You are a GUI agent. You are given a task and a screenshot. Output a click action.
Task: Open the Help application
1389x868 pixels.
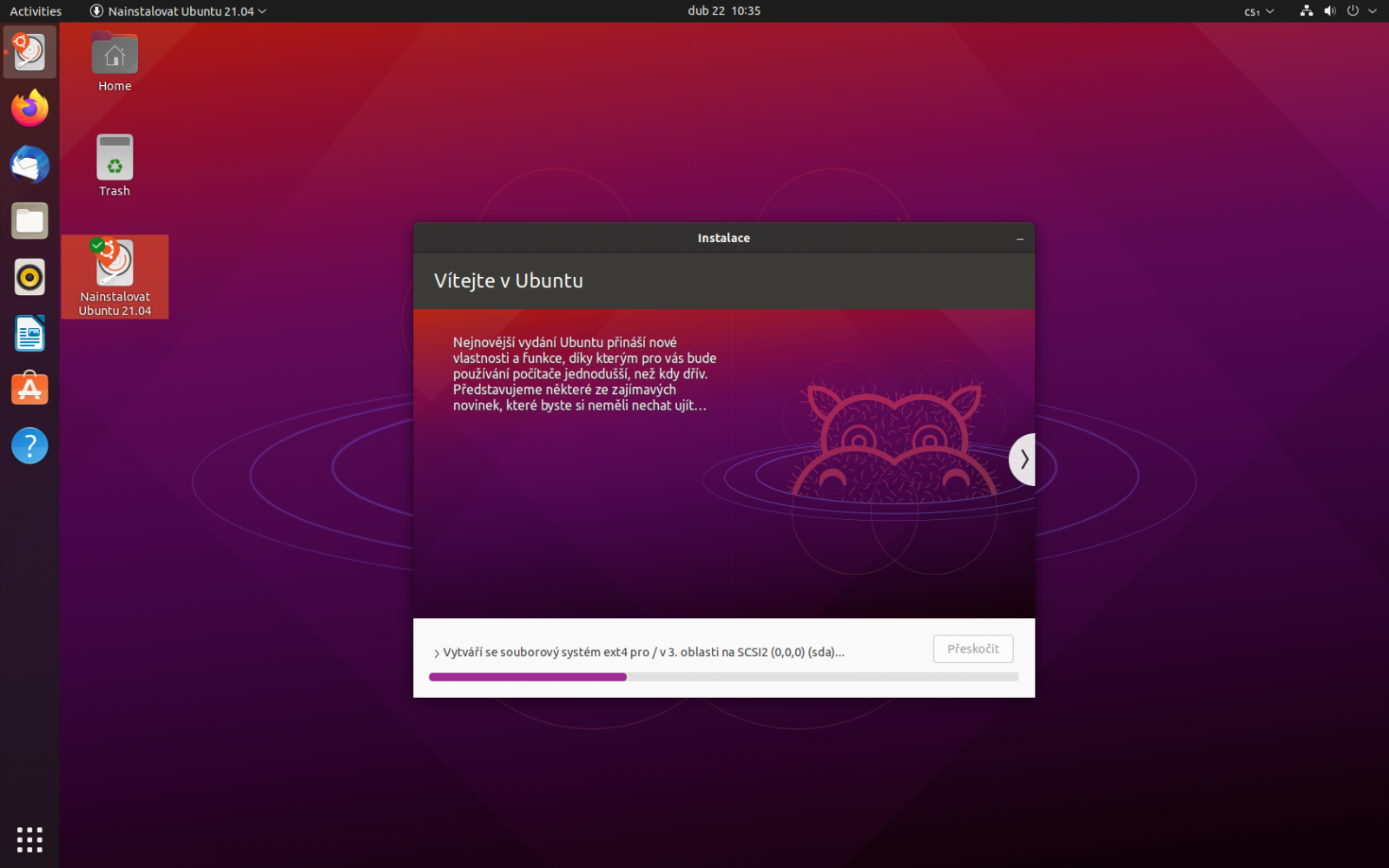tap(29, 445)
